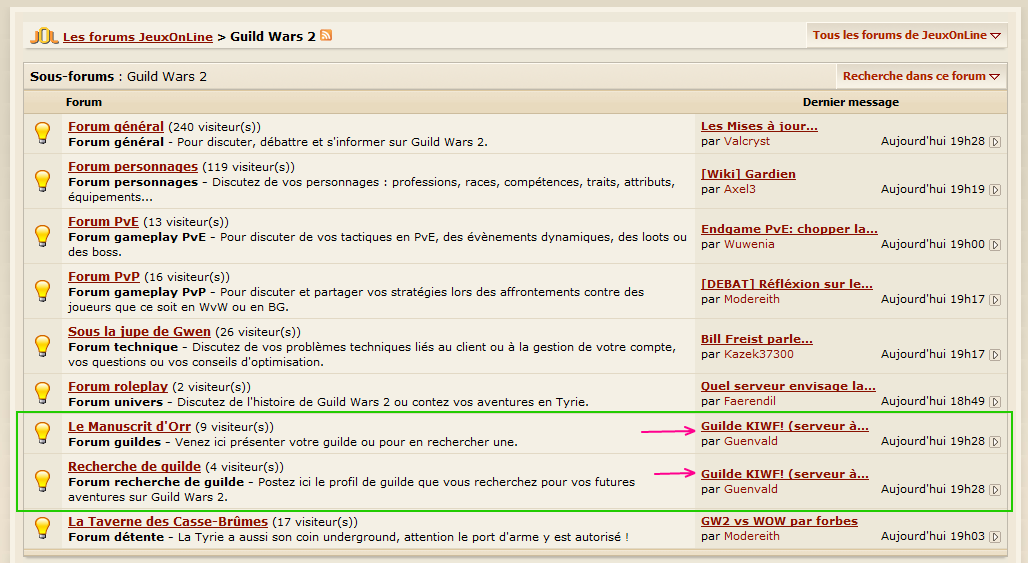Expand Recherche dans ce forum dropdown
Viewport: 1028px width, 563px height.
(x=921, y=76)
